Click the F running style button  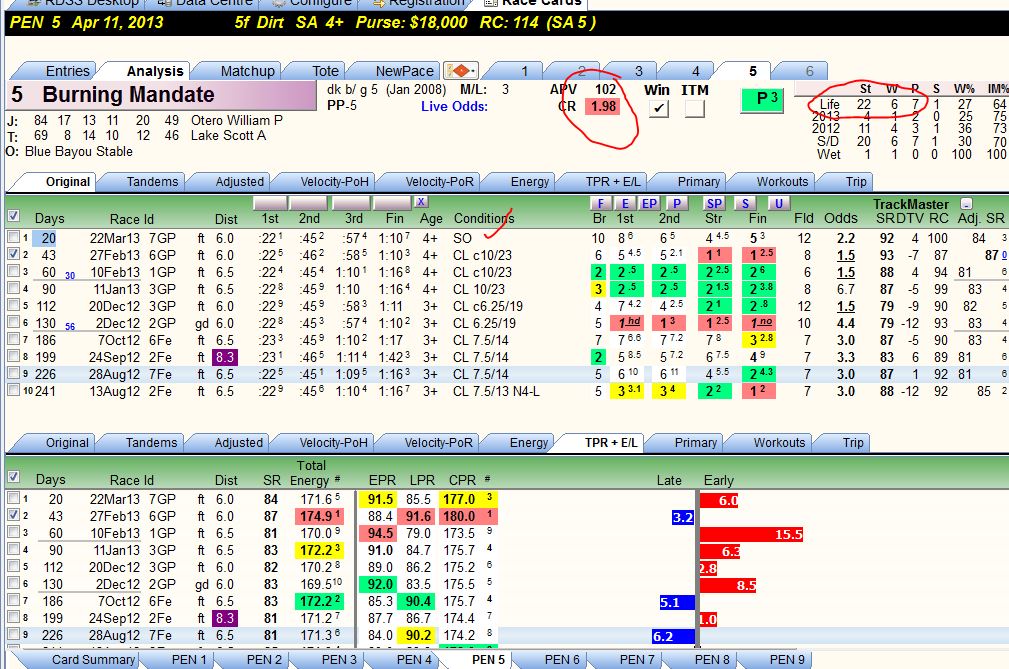coord(600,203)
